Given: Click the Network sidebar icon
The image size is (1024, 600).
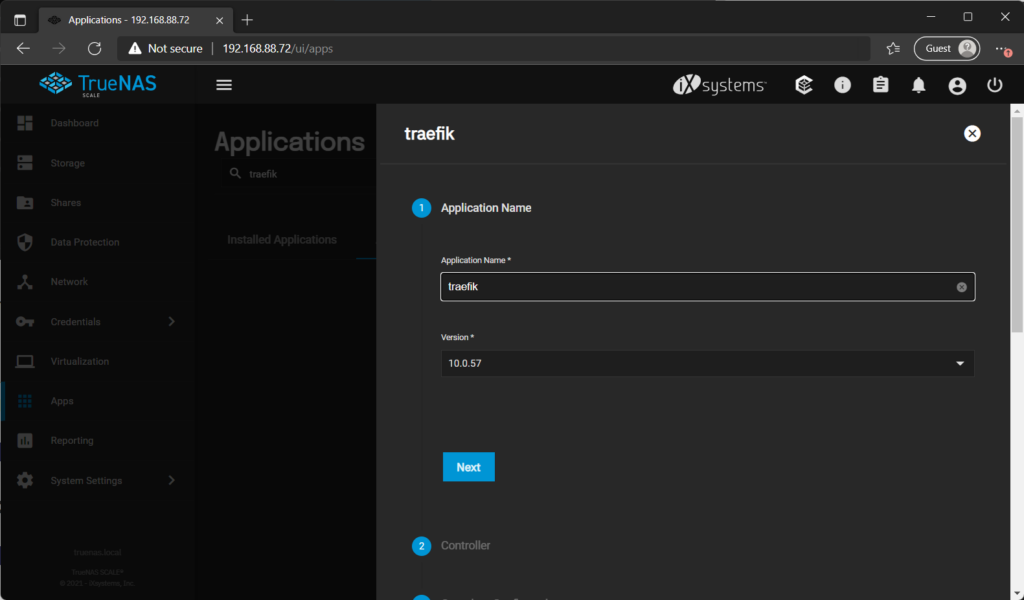Looking at the screenshot, I should [25, 282].
